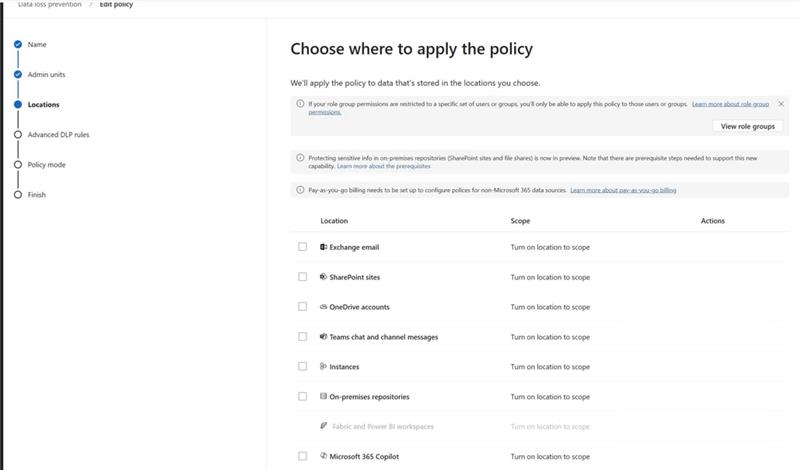The width and height of the screenshot is (800, 470).
Task: Open Learn more about pay-as-you-go billing link
Action: (623, 190)
